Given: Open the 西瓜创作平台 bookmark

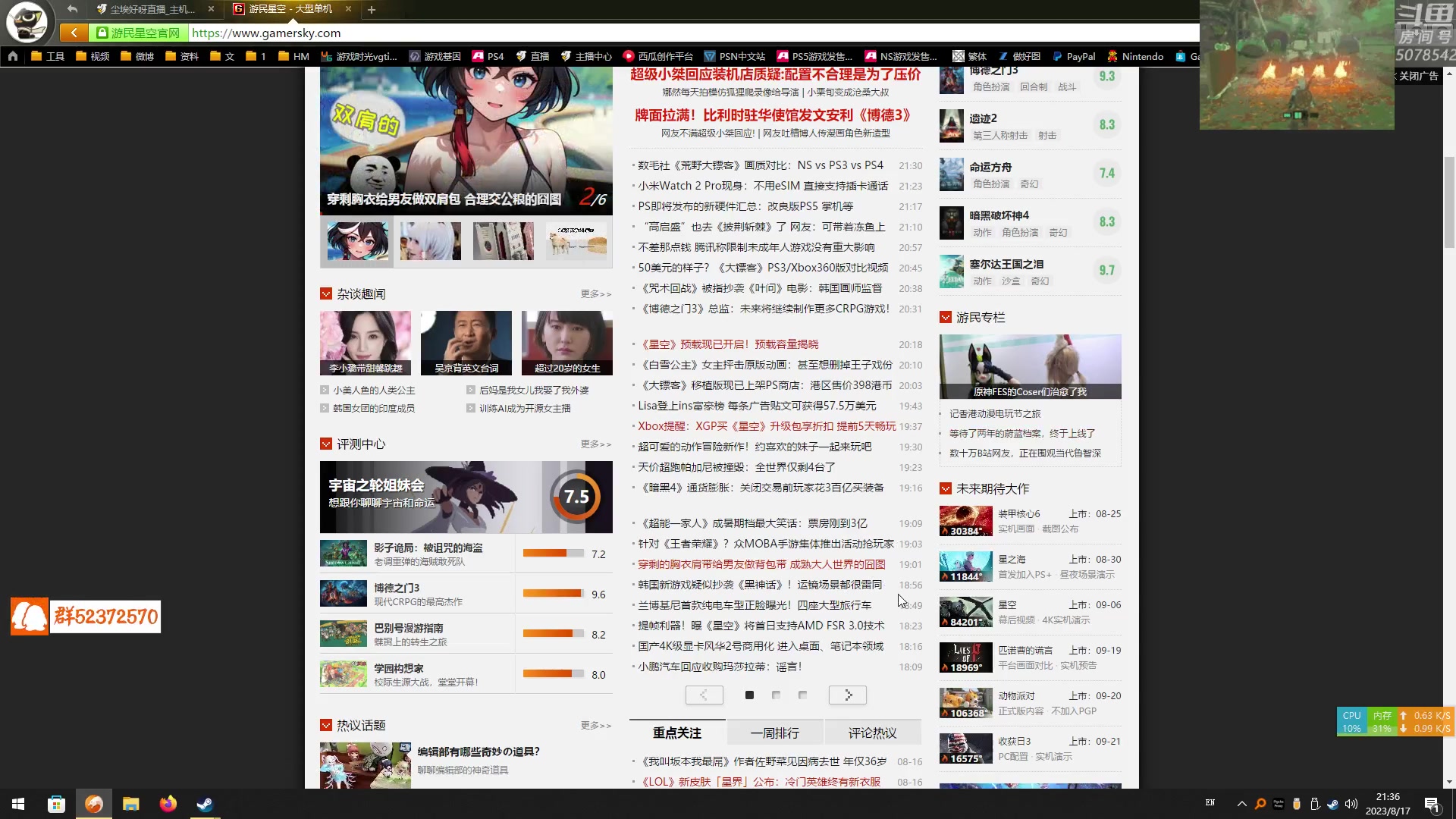Looking at the screenshot, I should tap(657, 56).
